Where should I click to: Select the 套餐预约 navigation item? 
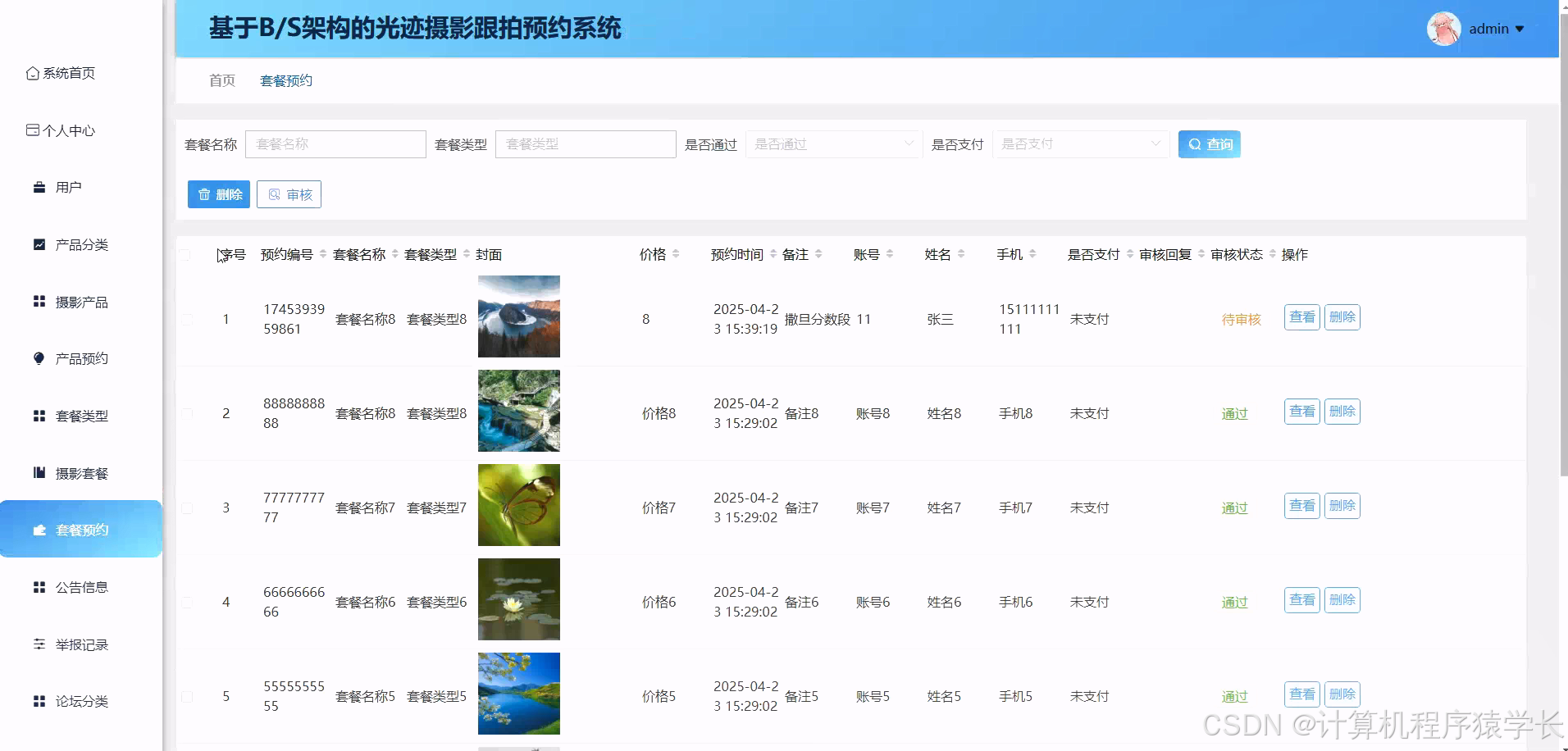tap(285, 80)
